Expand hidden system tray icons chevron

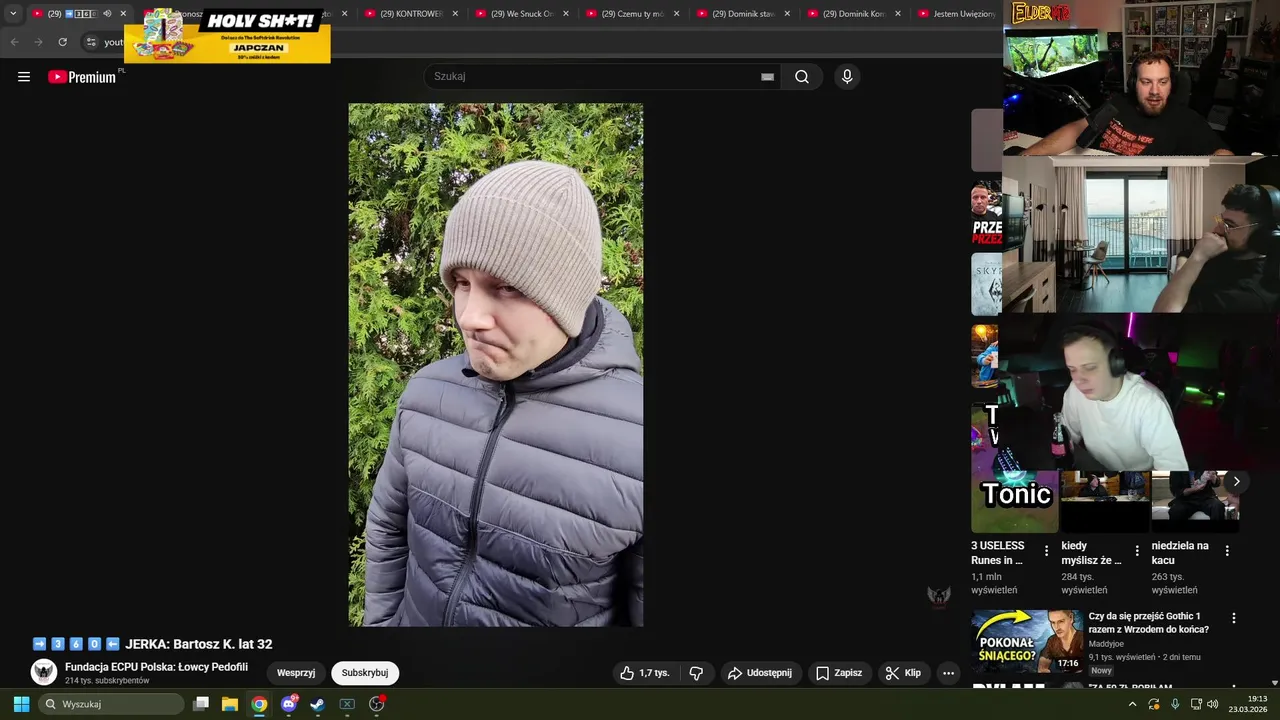tap(1132, 704)
